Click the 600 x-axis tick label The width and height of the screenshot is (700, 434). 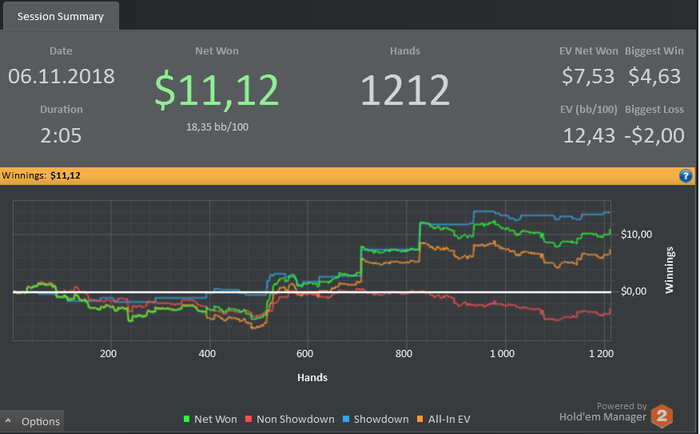coord(305,354)
